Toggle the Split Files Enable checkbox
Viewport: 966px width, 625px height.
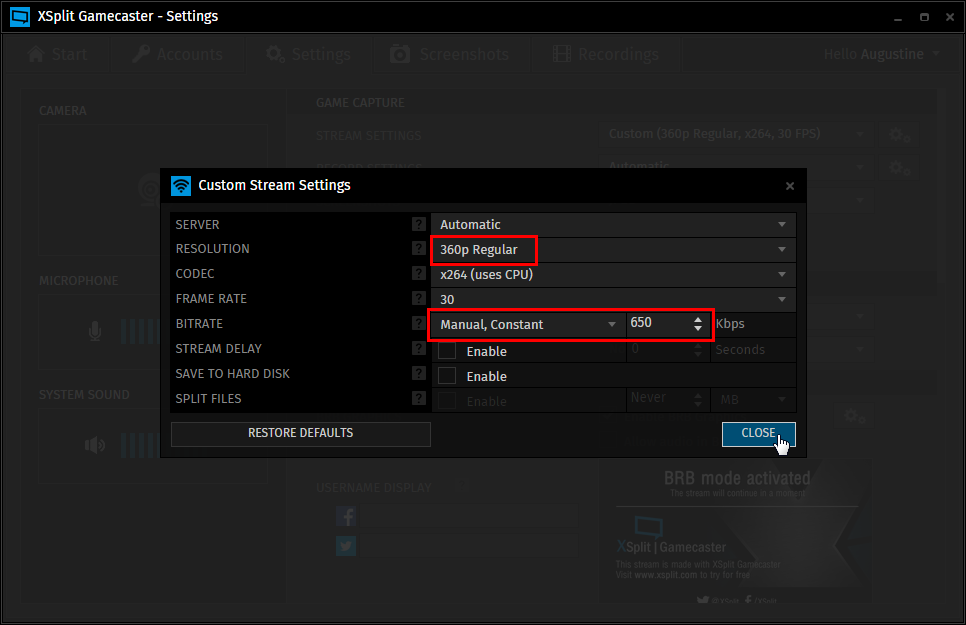click(x=447, y=401)
